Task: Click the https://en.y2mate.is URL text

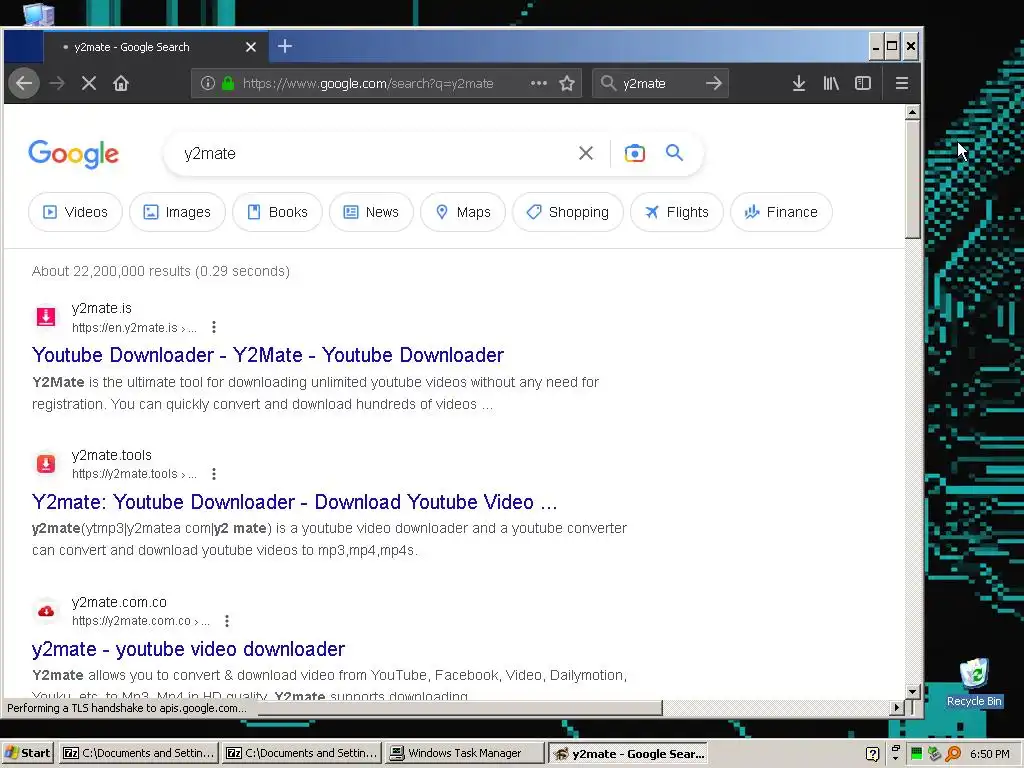Action: pyautogui.click(x=134, y=328)
